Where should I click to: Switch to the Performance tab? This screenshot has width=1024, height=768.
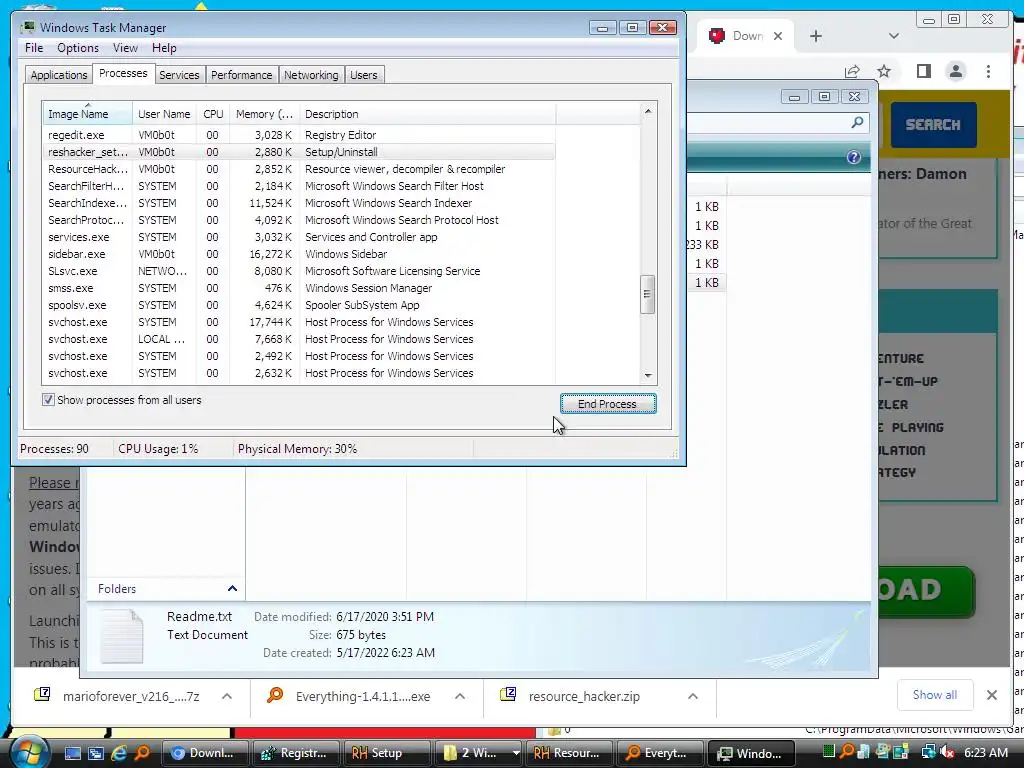[x=242, y=75]
